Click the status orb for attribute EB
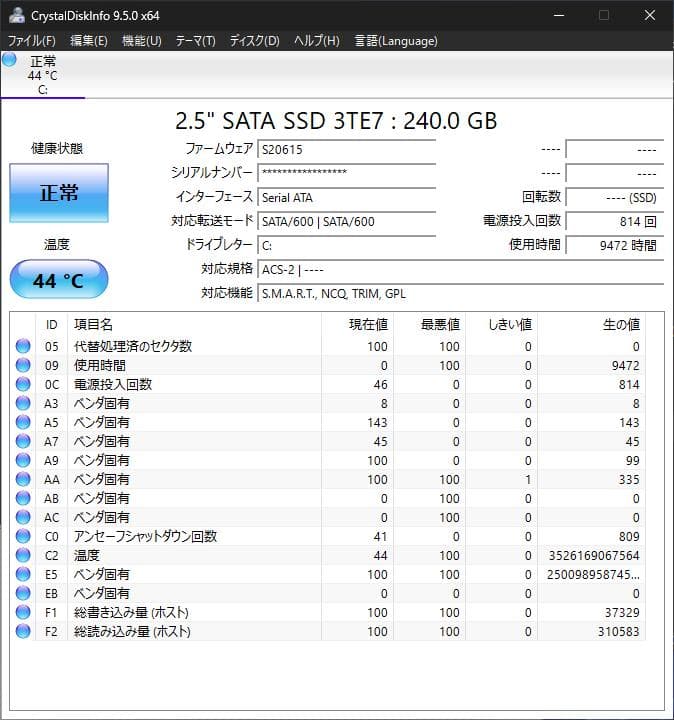 pyautogui.click(x=23, y=593)
